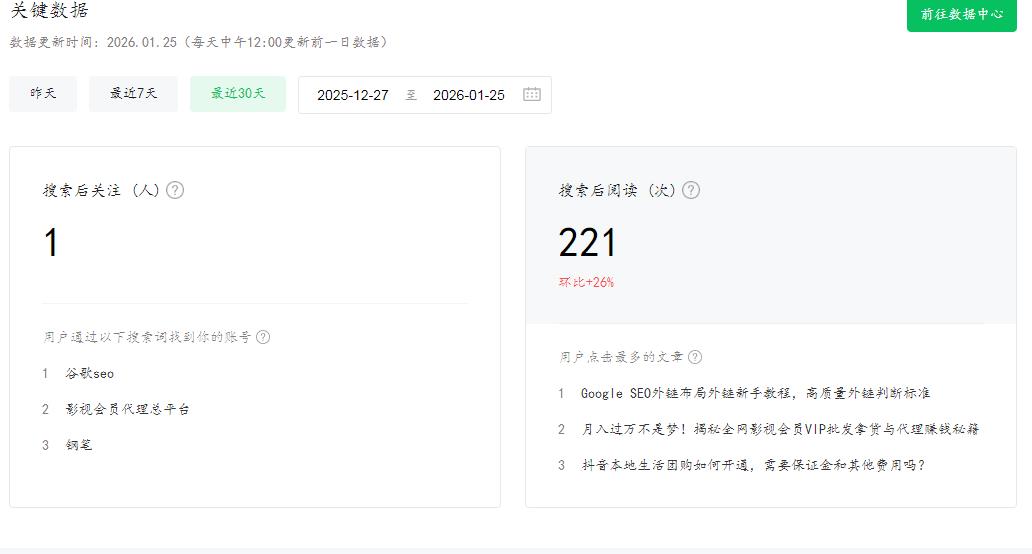Image resolution: width=1032 pixels, height=554 pixels.
Task: Select search term 谷歌seo
Action: (90, 373)
